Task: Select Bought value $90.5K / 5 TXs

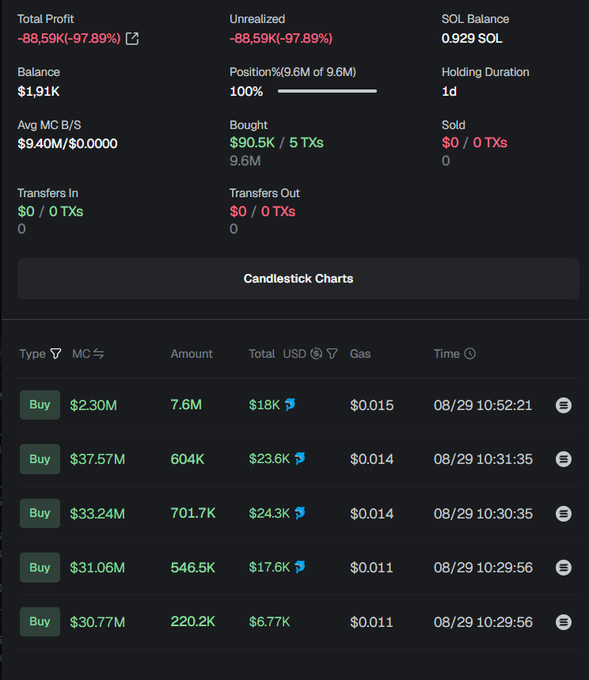Action: 276,143
